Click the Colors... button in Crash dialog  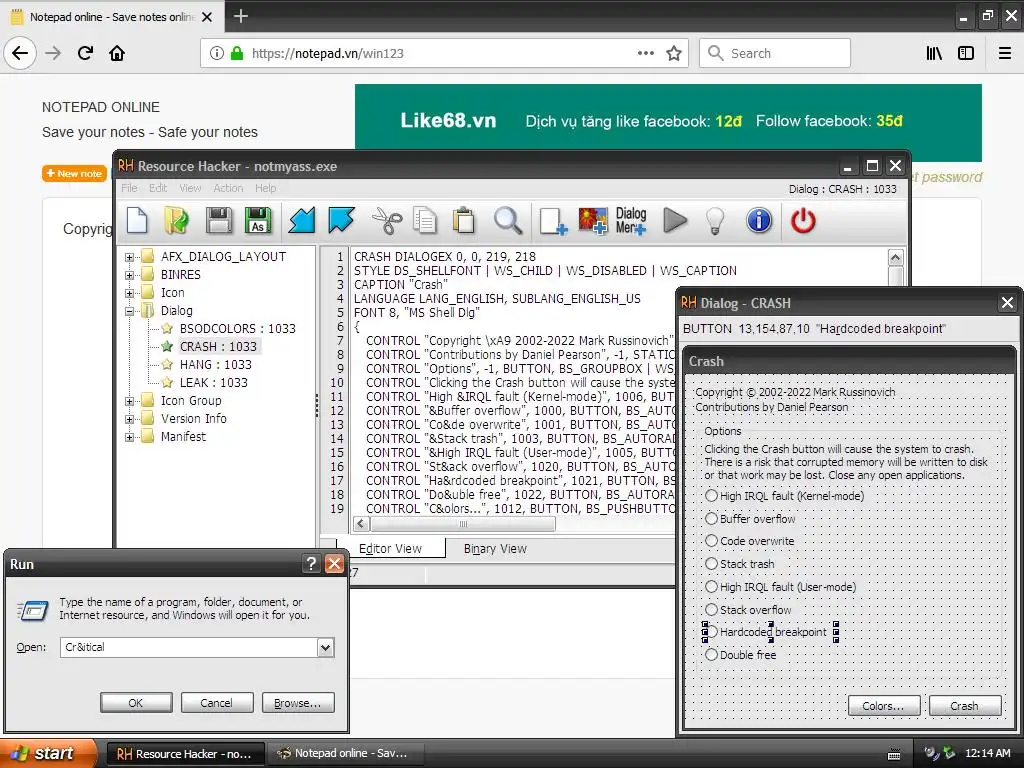coord(884,705)
